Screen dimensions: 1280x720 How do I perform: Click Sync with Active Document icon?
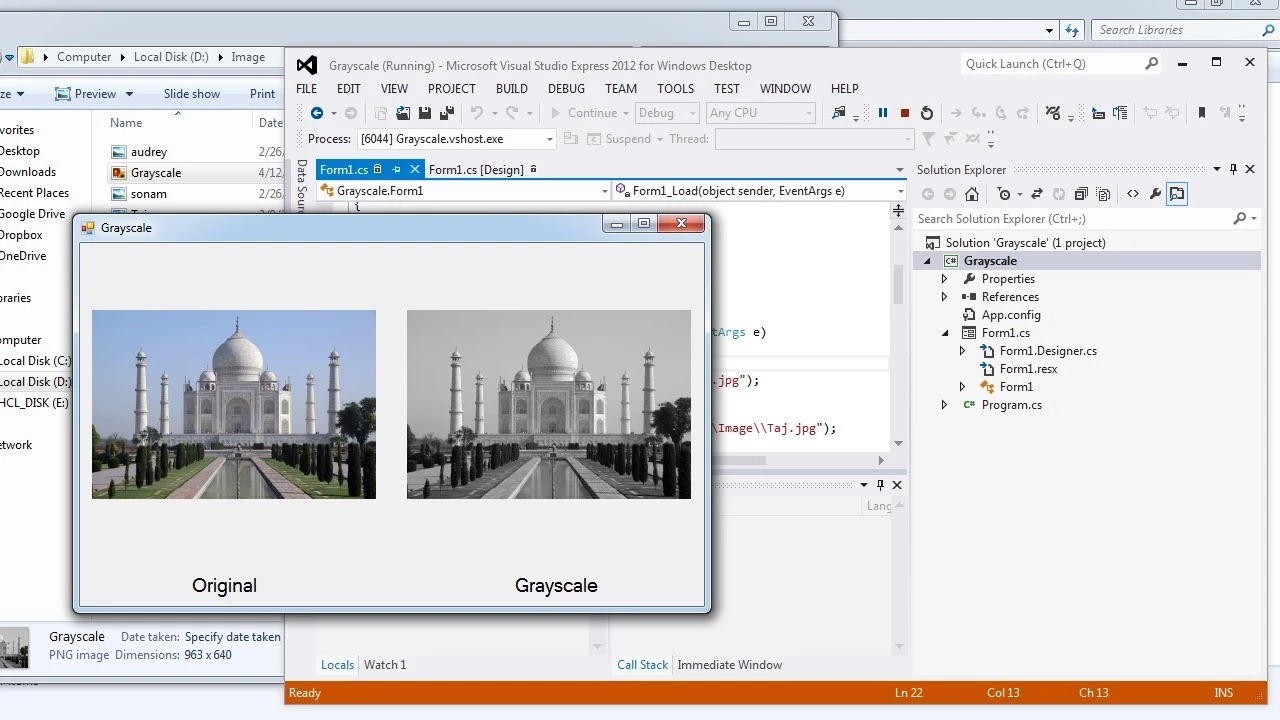pyautogui.click(x=1037, y=194)
